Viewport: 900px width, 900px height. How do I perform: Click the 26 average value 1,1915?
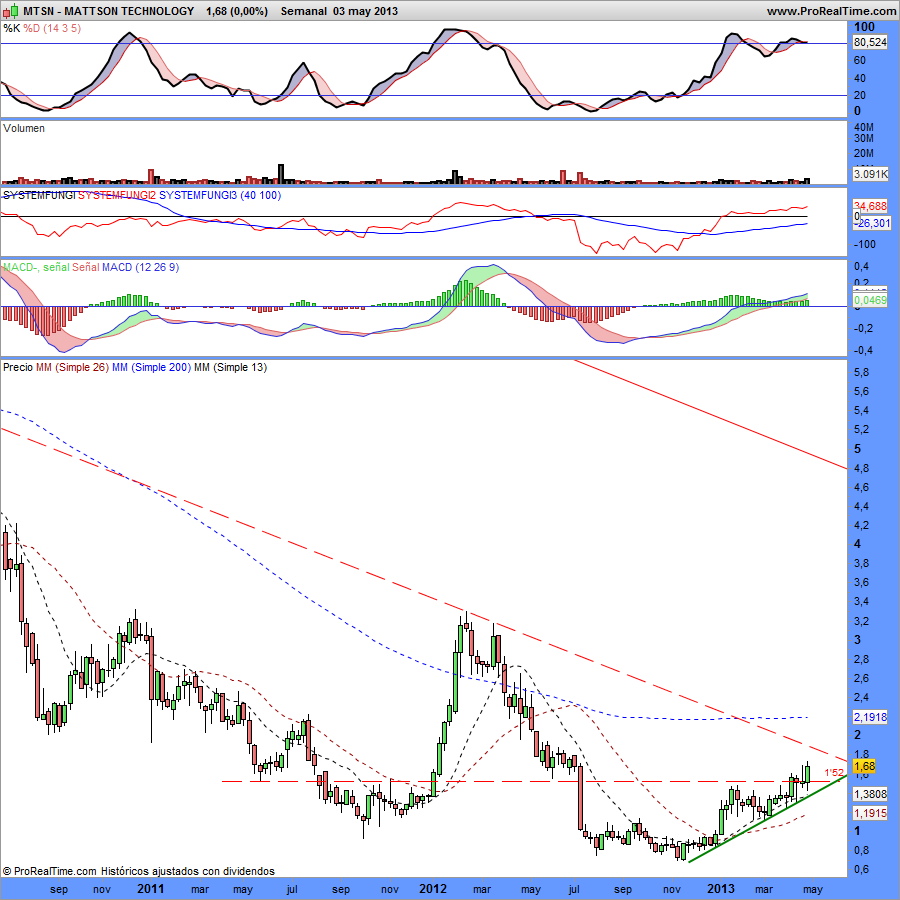point(870,813)
